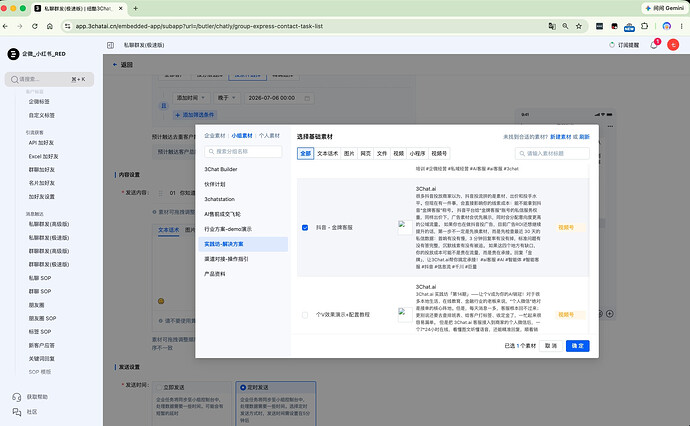Click the browser back arrow
Screen dimensions: 690x426
click(x=5, y=26)
